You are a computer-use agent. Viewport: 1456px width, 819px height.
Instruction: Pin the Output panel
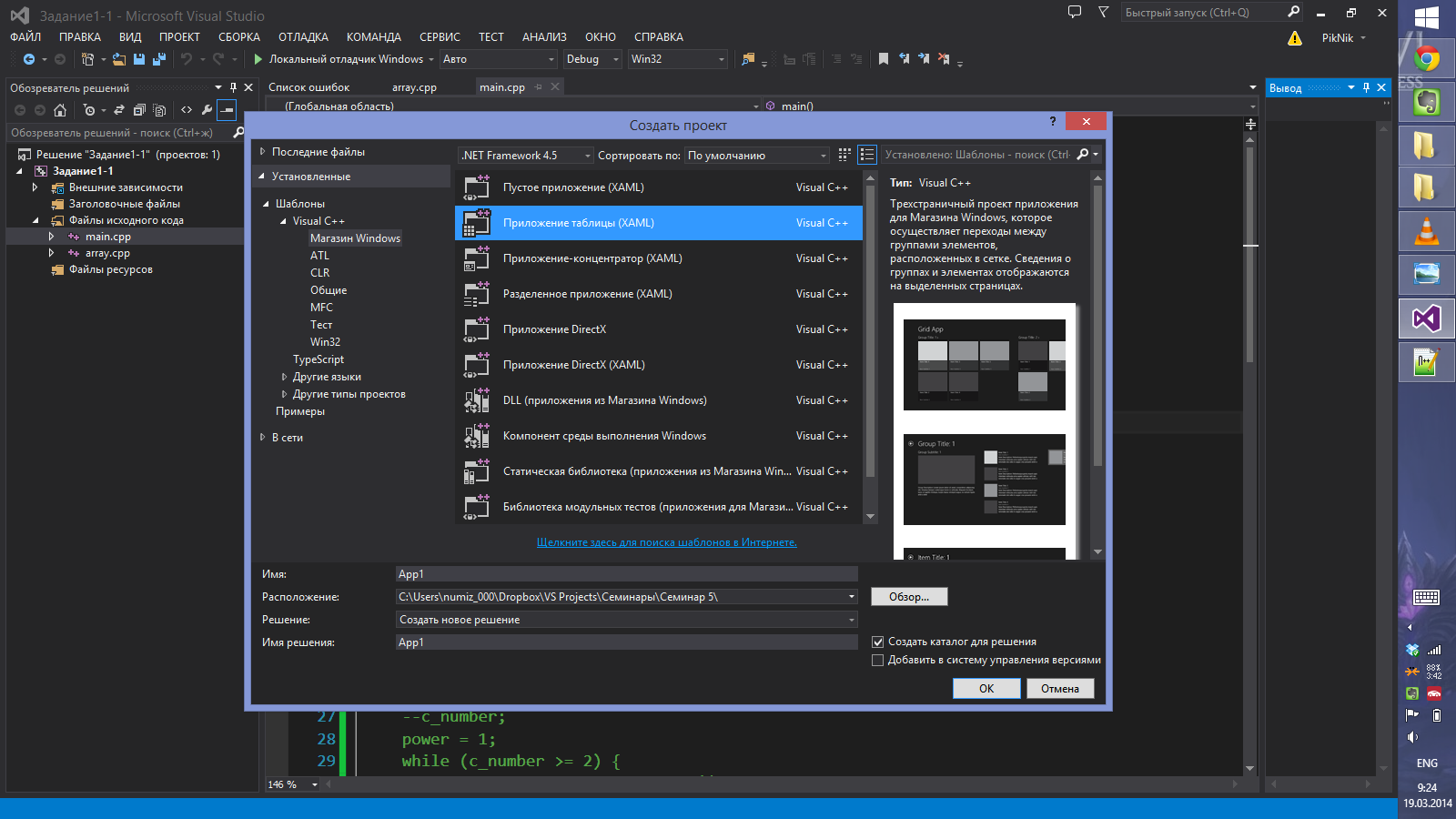1366,87
